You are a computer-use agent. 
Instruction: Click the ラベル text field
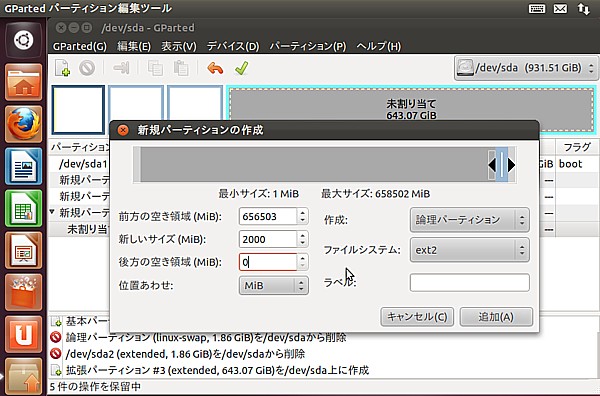470,282
